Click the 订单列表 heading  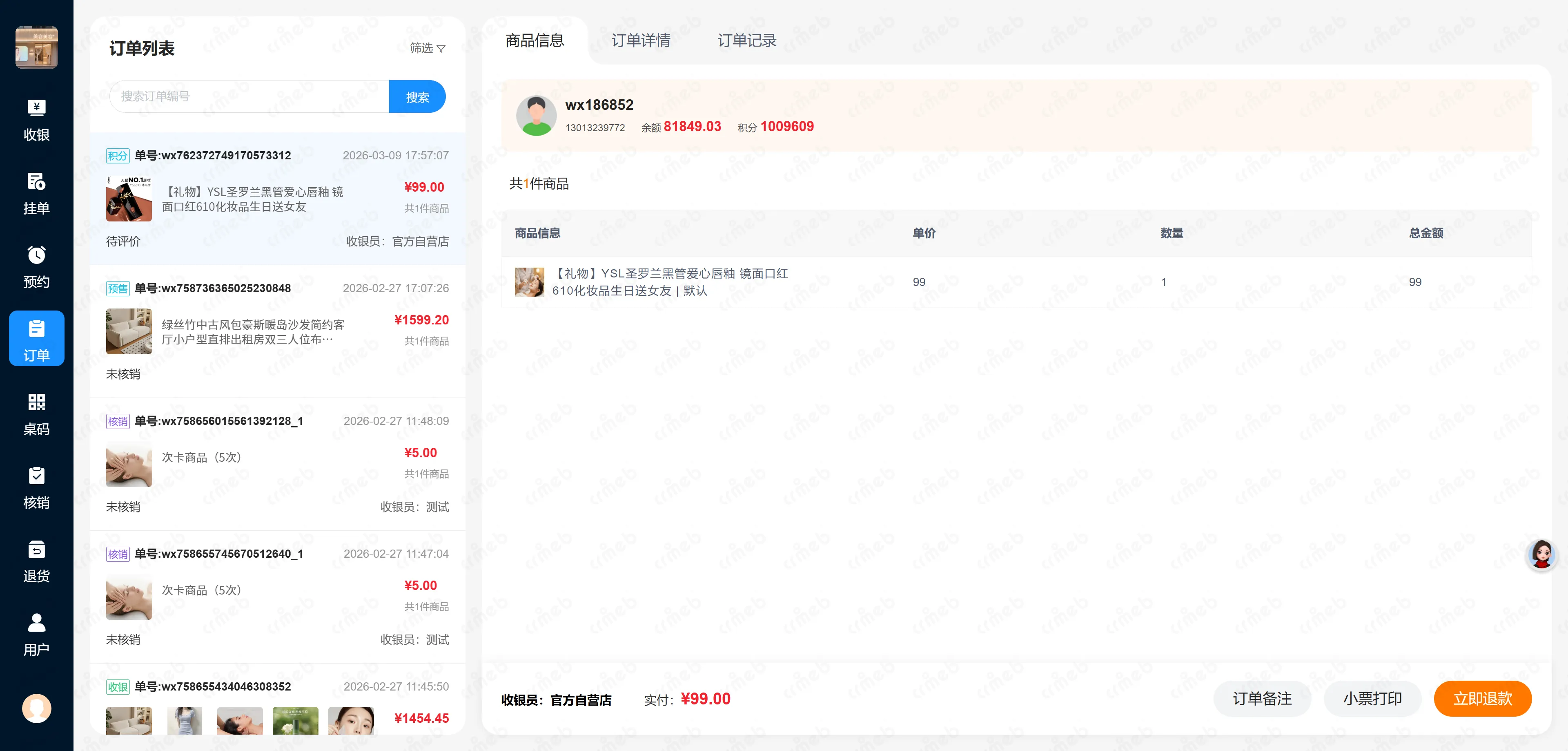(142, 48)
